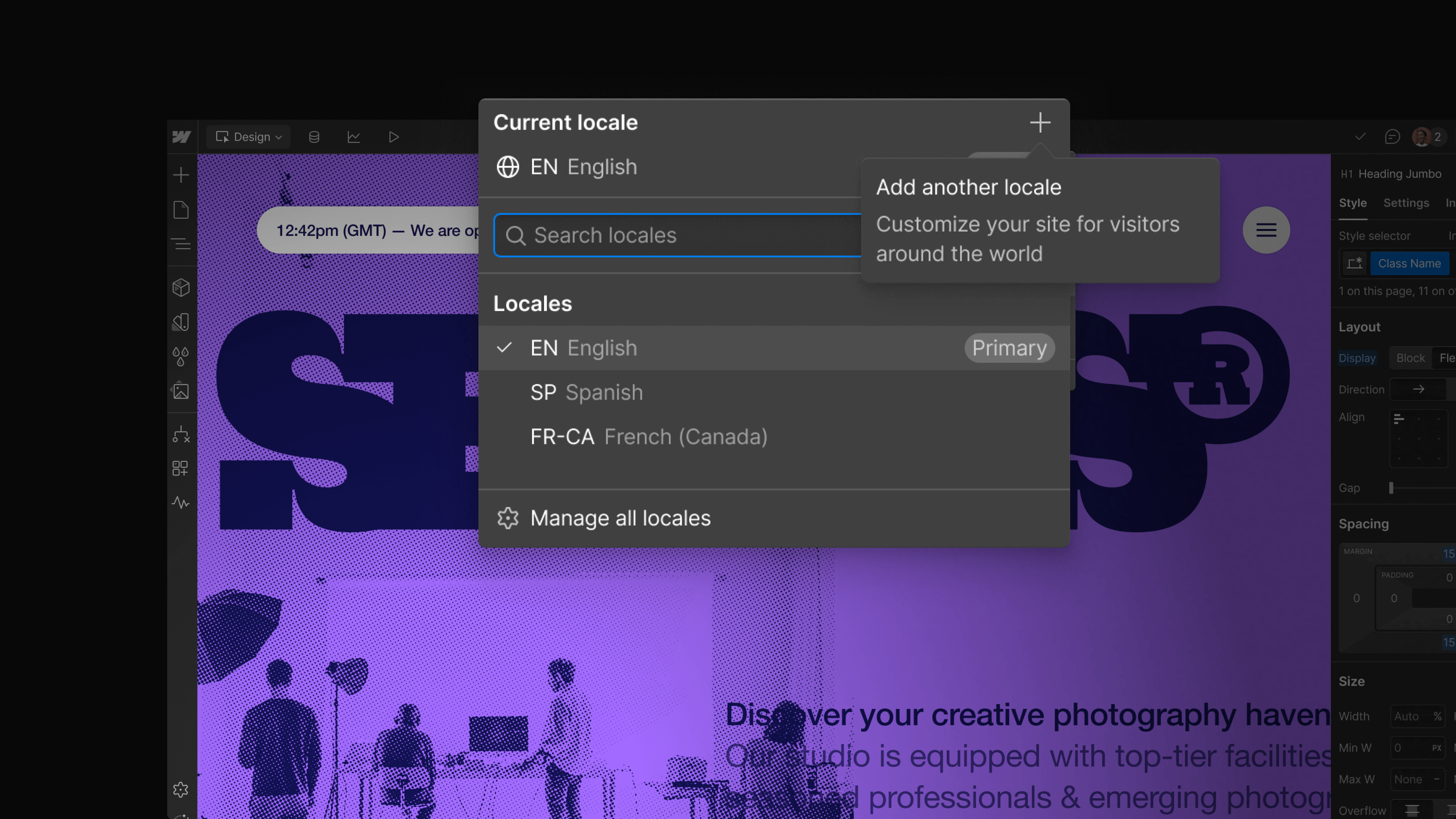Add another locale with the plus button

[x=1040, y=122]
